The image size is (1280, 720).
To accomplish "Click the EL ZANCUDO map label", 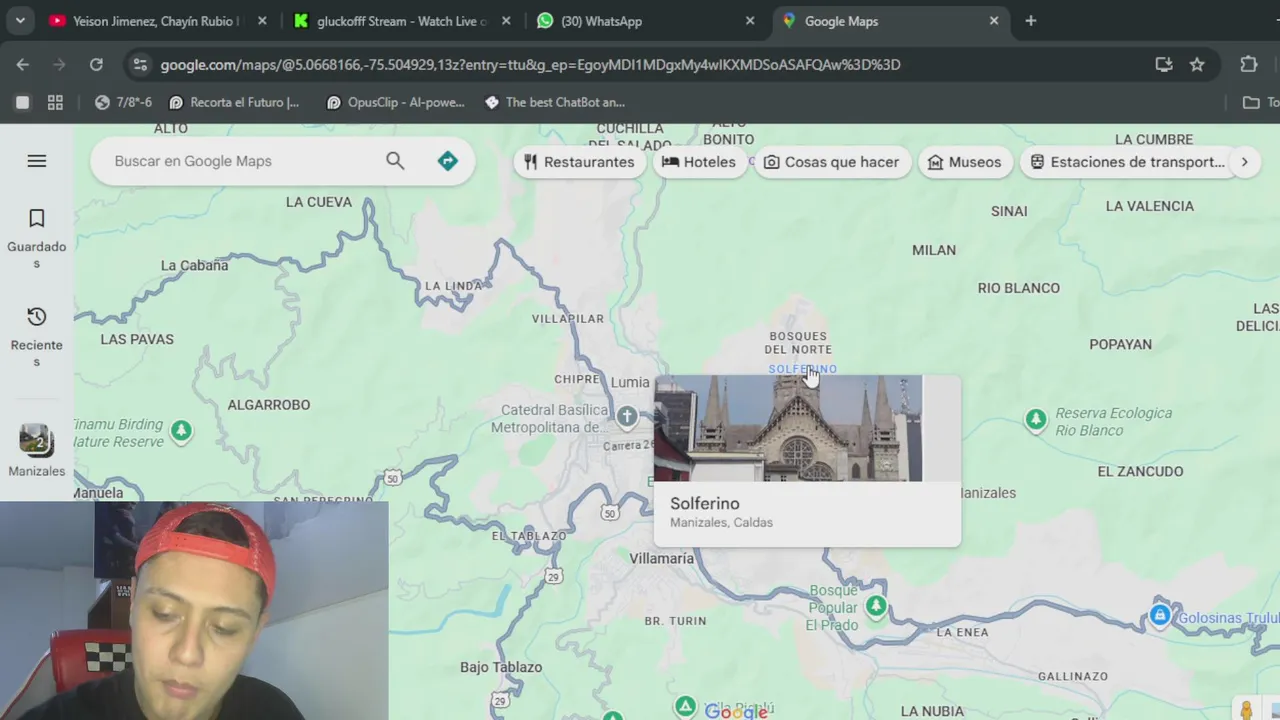I will [x=1140, y=471].
